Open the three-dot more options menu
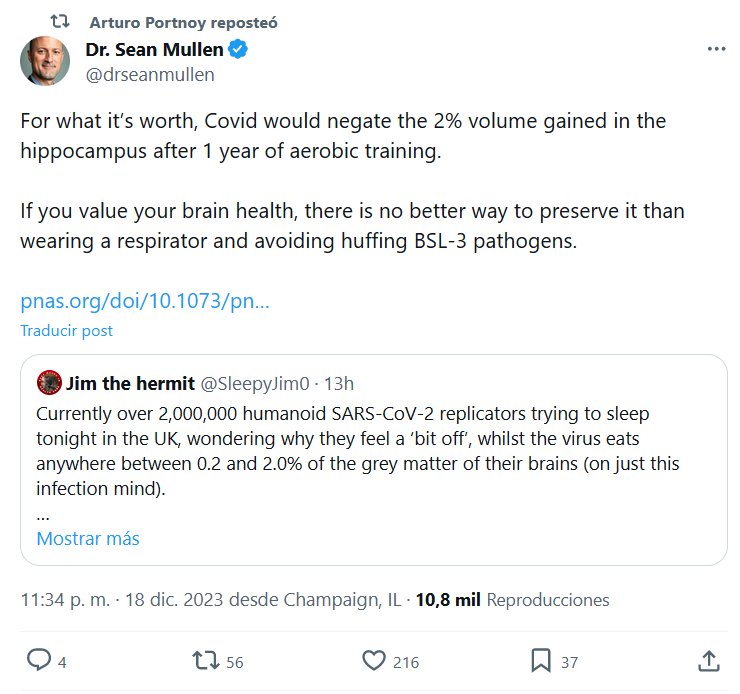Screen dimensions: 740x694 716,48
